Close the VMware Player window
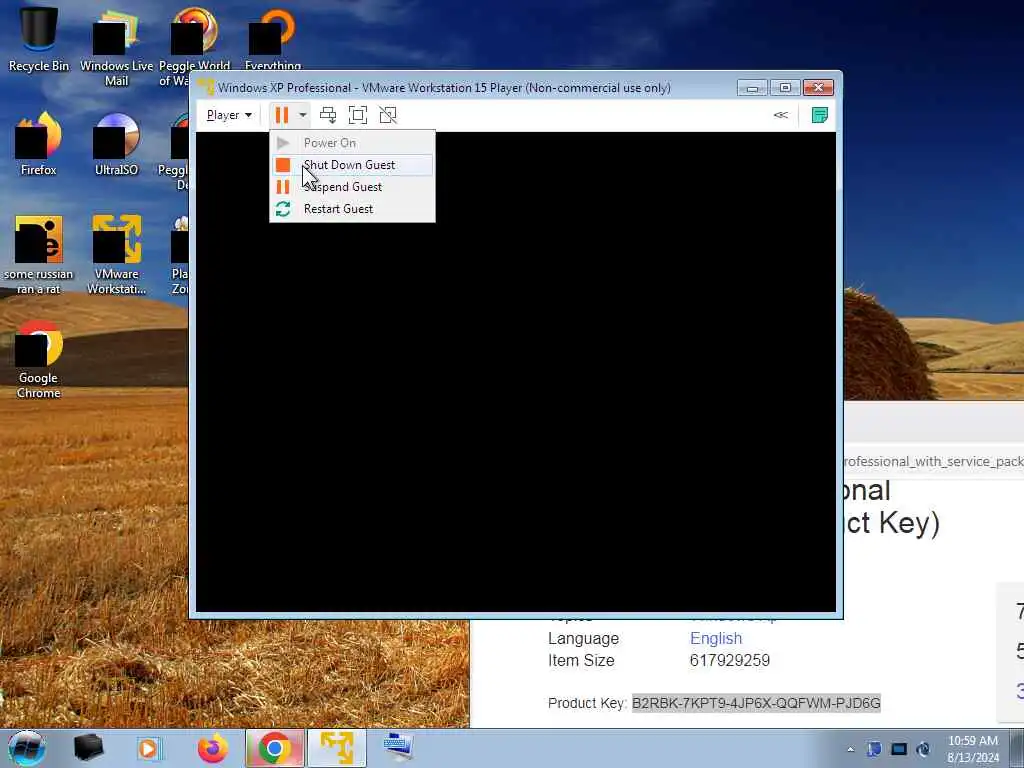This screenshot has width=1024, height=768. click(x=818, y=88)
